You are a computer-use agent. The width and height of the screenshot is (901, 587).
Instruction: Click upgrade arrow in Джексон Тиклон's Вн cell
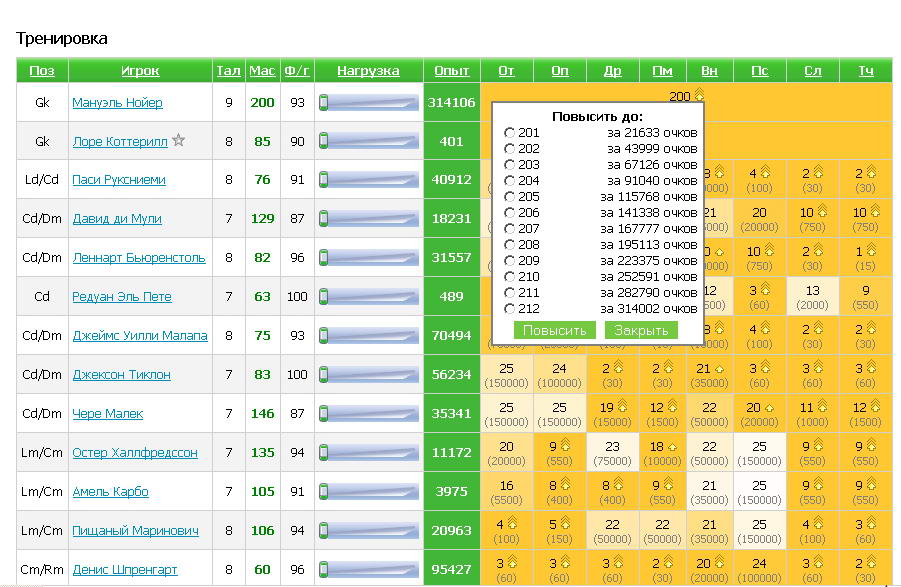click(x=721, y=368)
